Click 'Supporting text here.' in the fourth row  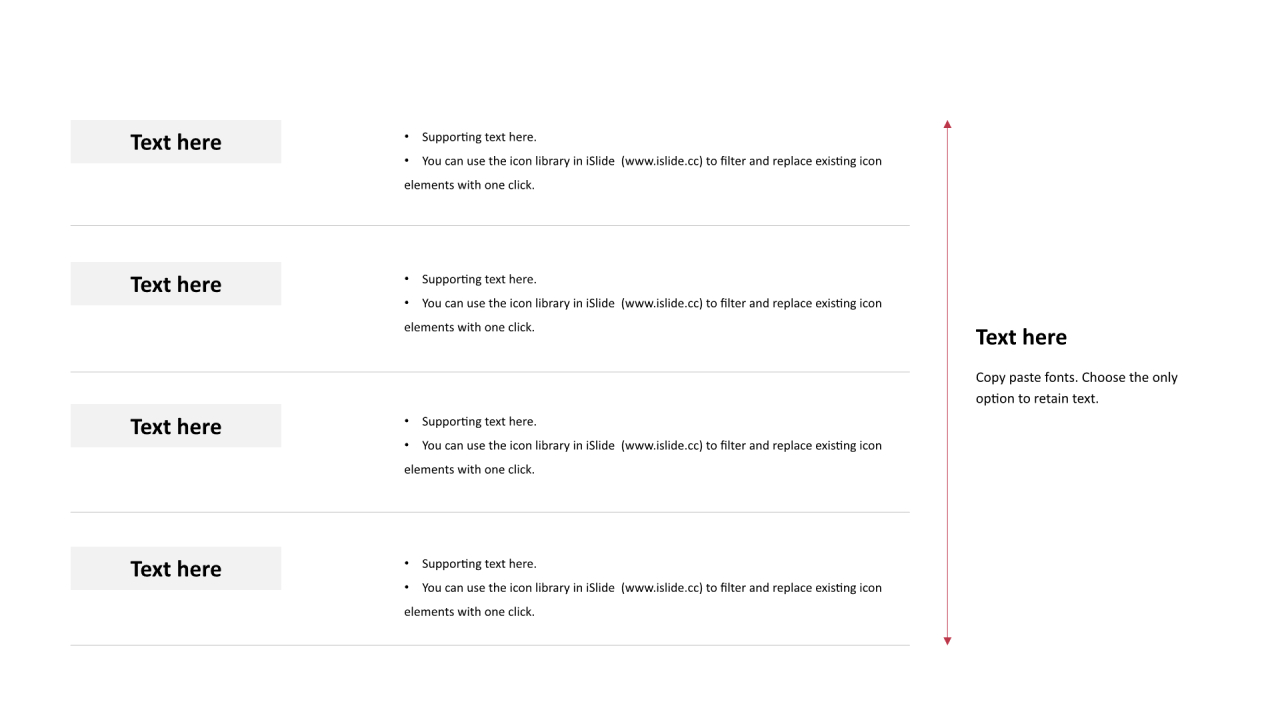click(479, 563)
